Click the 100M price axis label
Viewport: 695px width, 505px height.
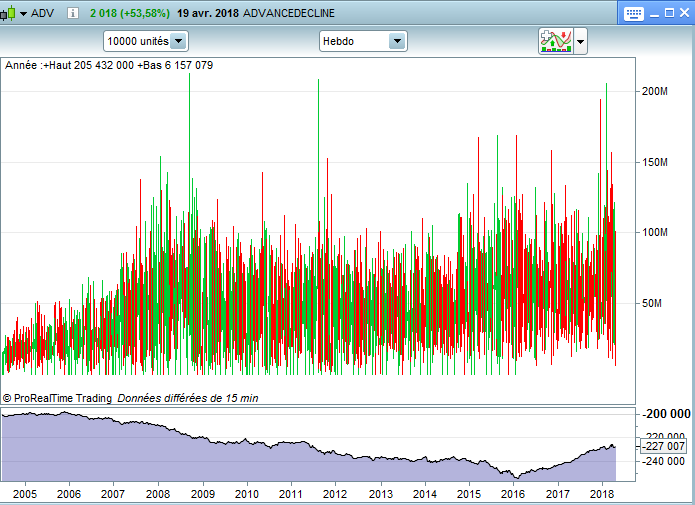[x=655, y=232]
